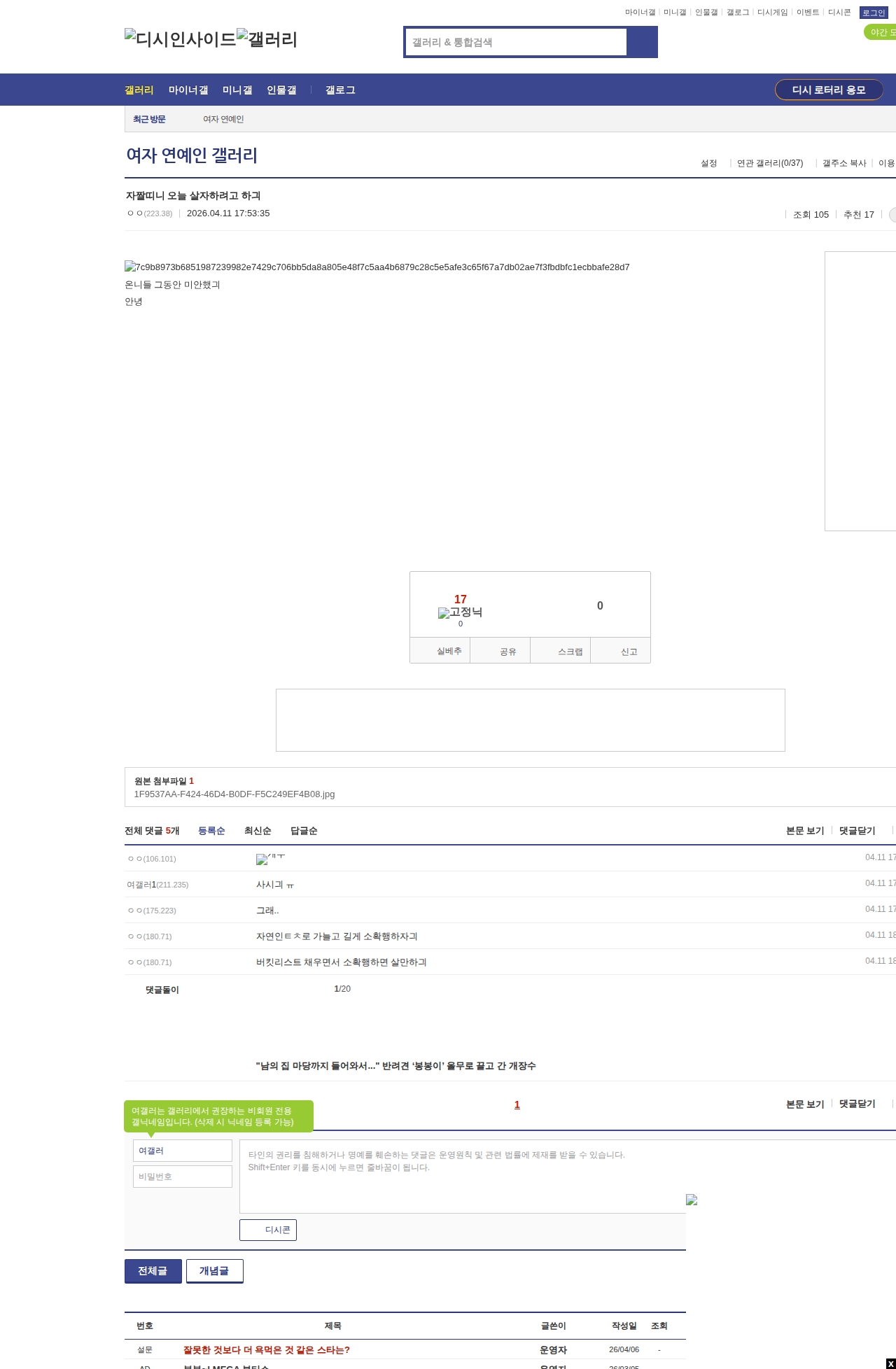Click the blue search button beside the search box
The height and width of the screenshot is (1369, 896).
click(642, 42)
